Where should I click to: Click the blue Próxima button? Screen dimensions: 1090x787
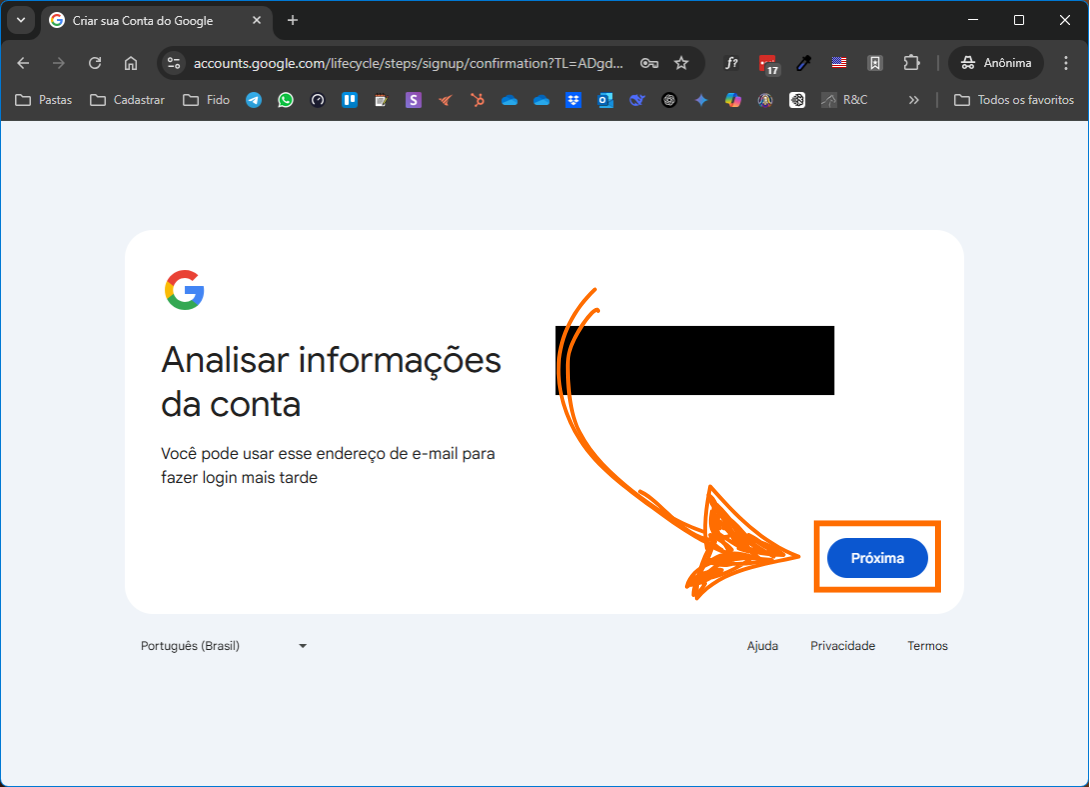coord(877,558)
